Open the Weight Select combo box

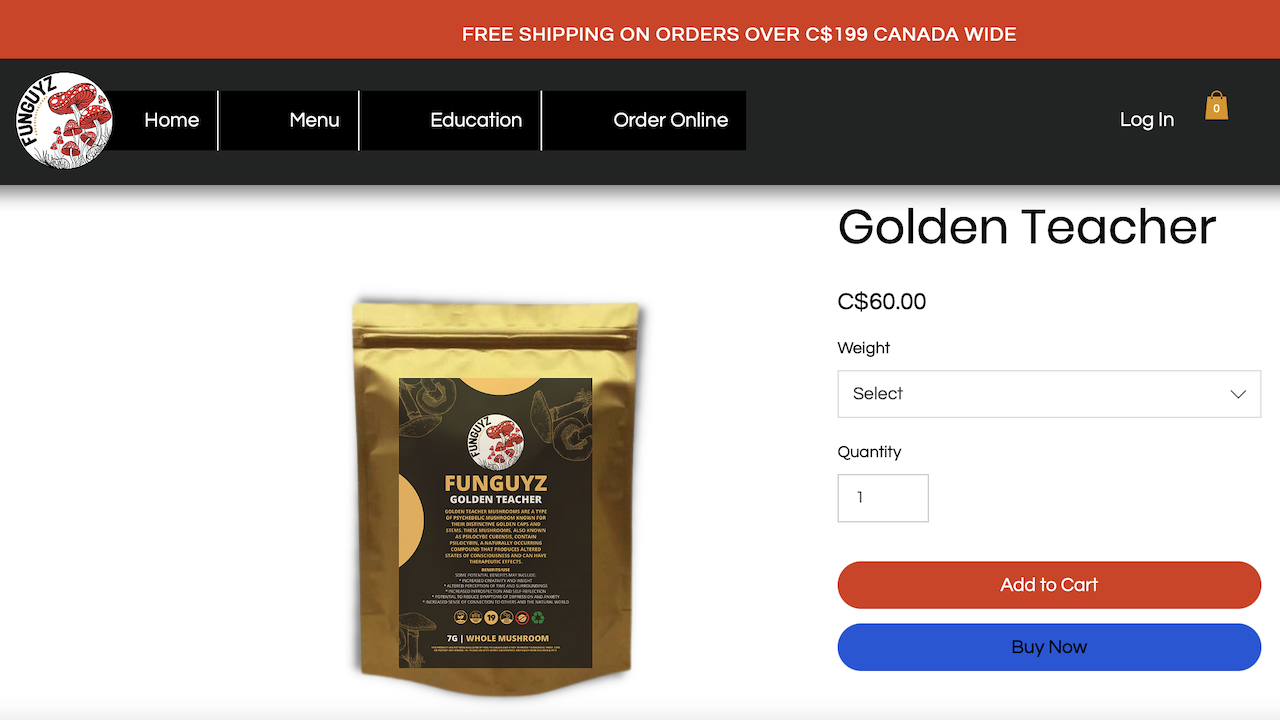[x=1049, y=394]
